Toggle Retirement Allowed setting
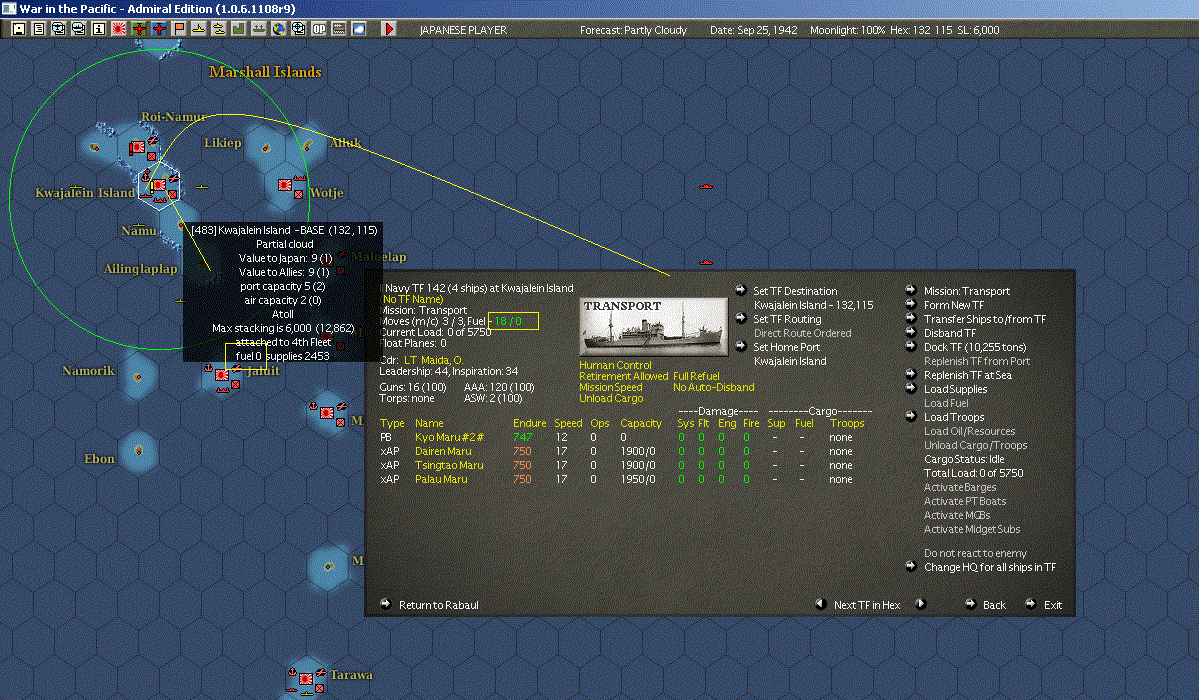This screenshot has width=1199, height=700. pos(624,376)
